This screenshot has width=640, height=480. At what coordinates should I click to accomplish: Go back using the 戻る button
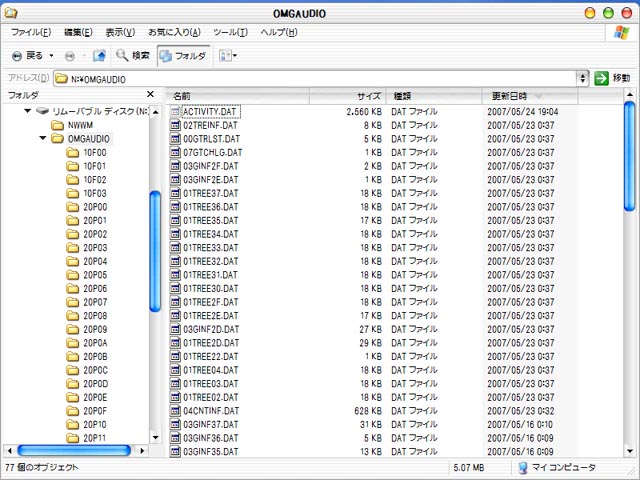pos(27,56)
